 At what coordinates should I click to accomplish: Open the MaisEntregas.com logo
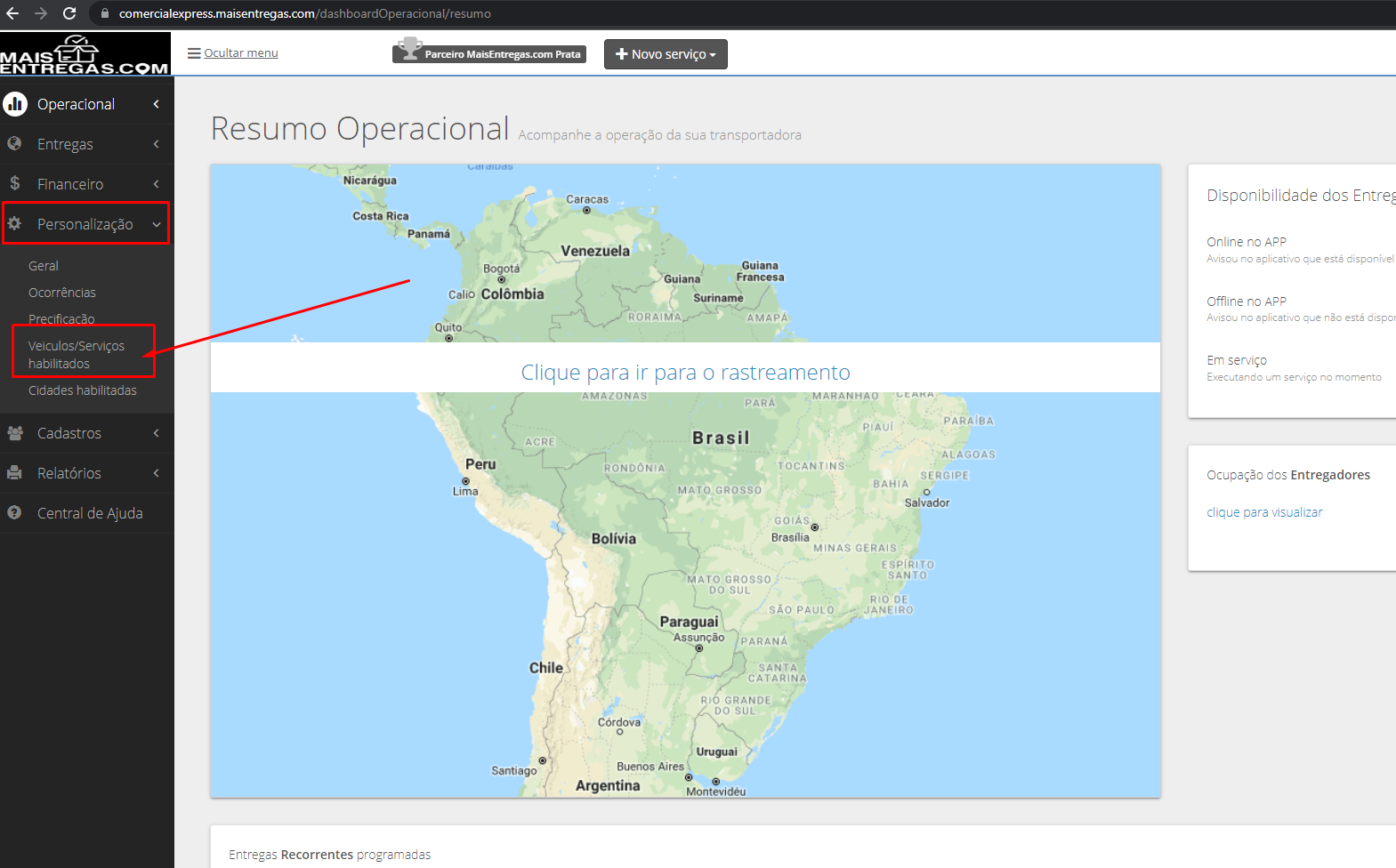click(x=85, y=54)
